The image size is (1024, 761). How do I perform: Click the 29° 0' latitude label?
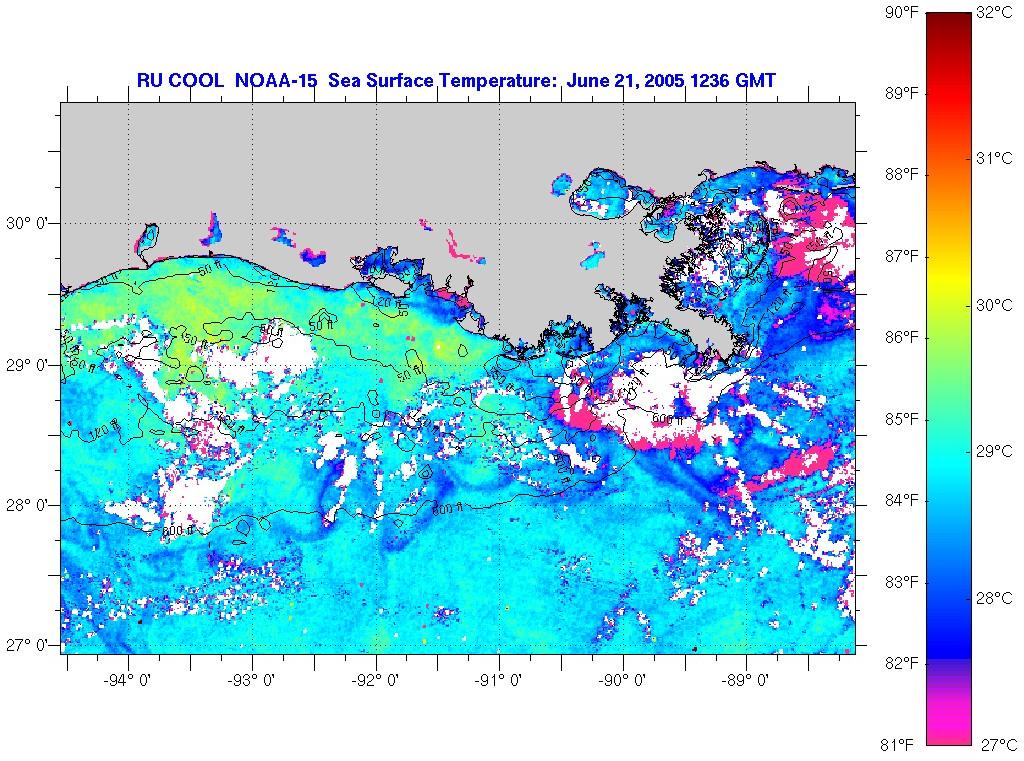pos(28,364)
